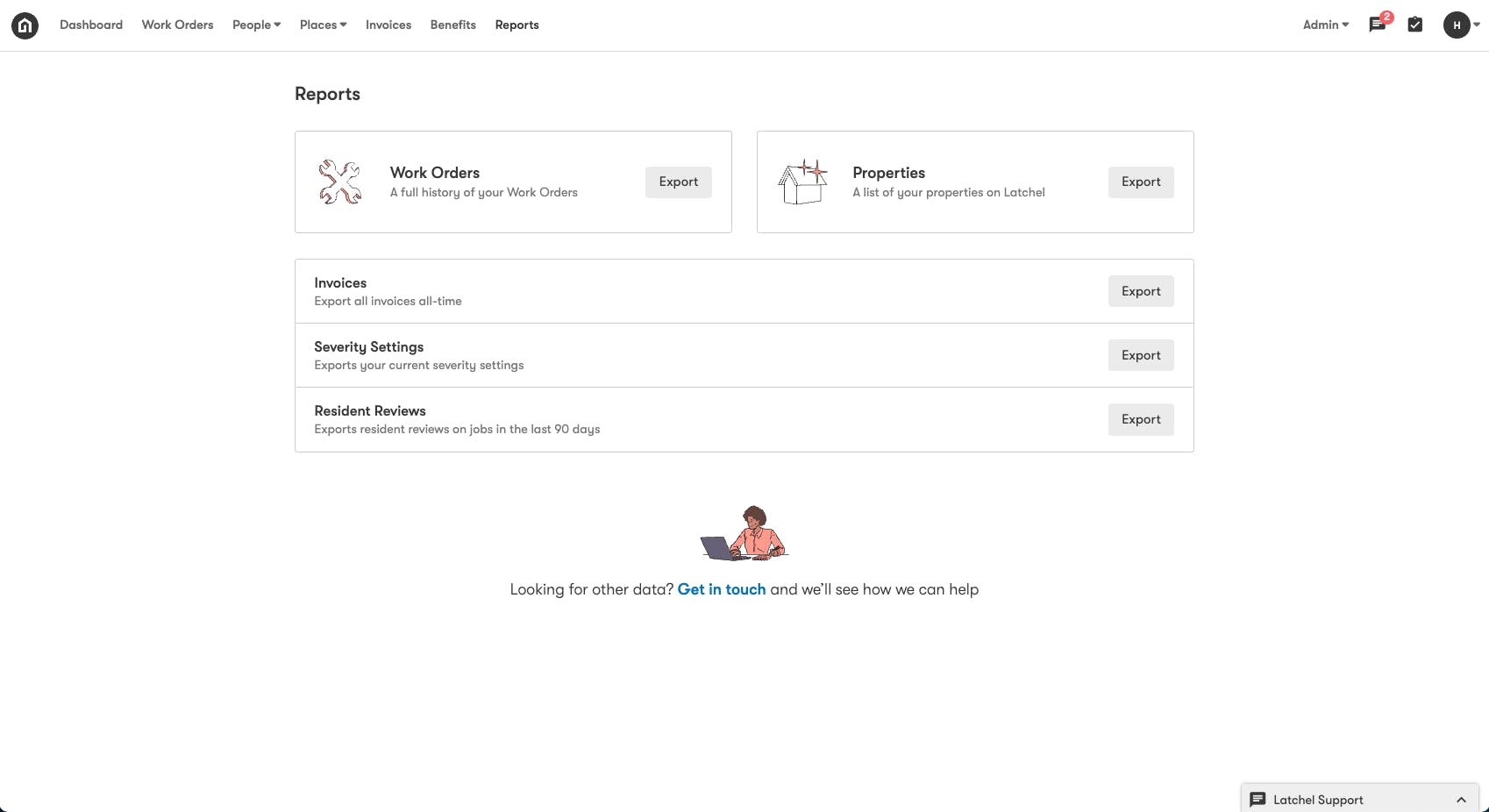Expand the Places dropdown menu
The height and width of the screenshot is (812, 1489).
click(323, 25)
